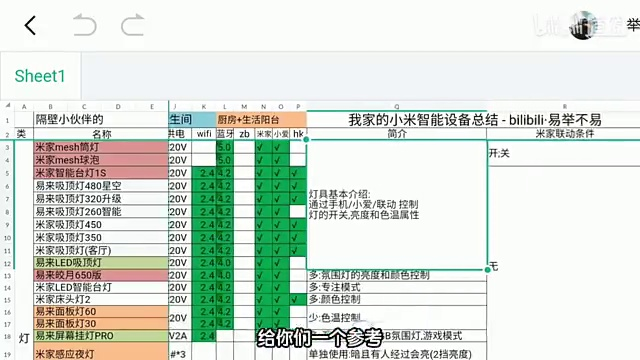Click the 'zb' column header cell

pos(244,134)
